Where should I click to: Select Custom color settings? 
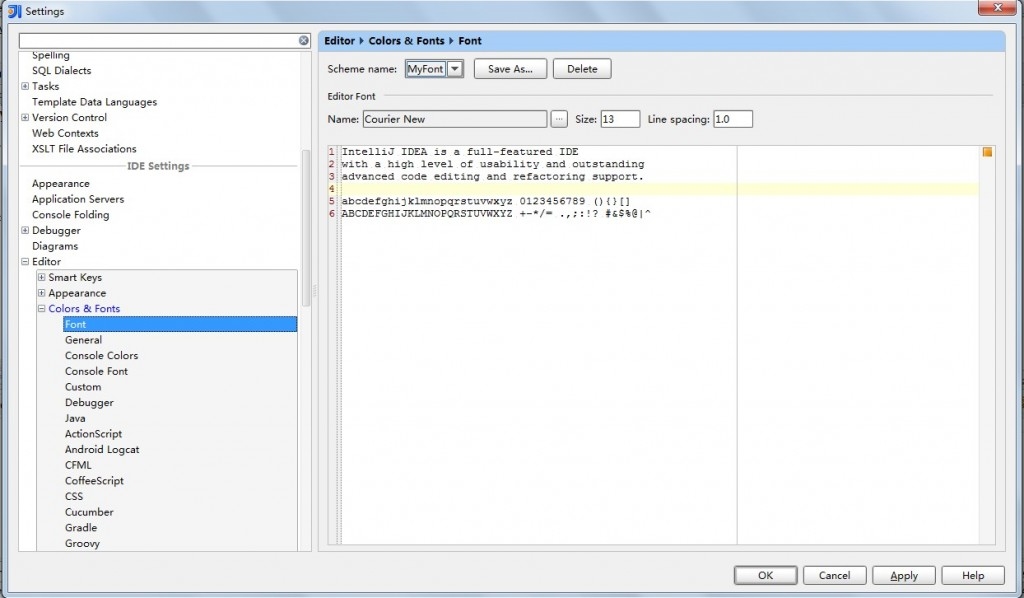pos(83,387)
